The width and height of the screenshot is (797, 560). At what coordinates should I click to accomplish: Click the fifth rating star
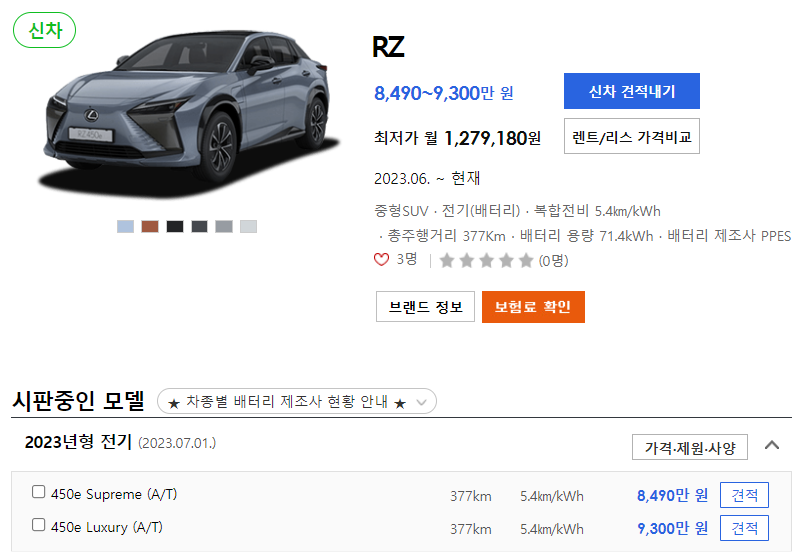(526, 261)
